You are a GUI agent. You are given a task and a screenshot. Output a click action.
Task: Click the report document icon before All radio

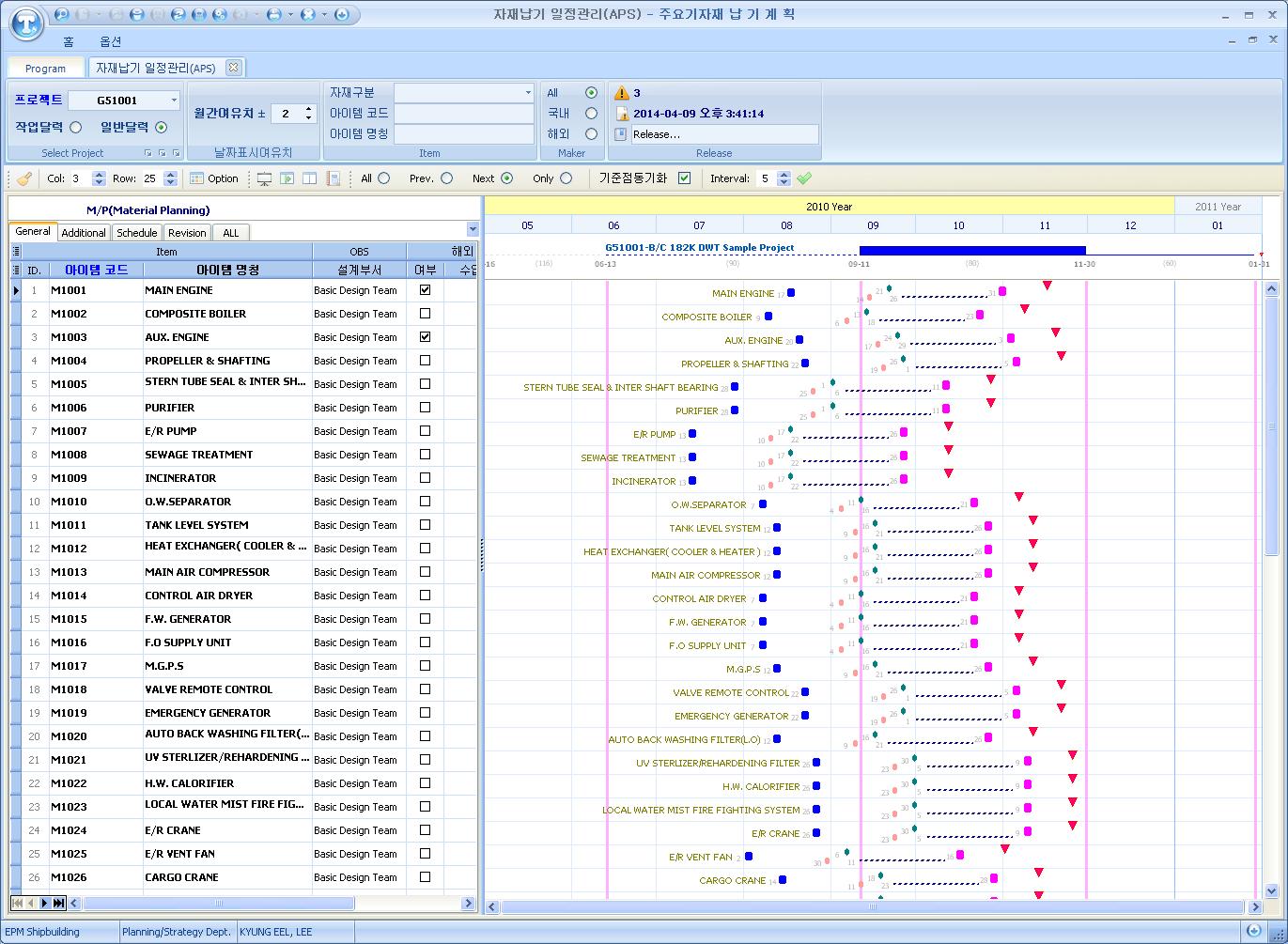(333, 178)
